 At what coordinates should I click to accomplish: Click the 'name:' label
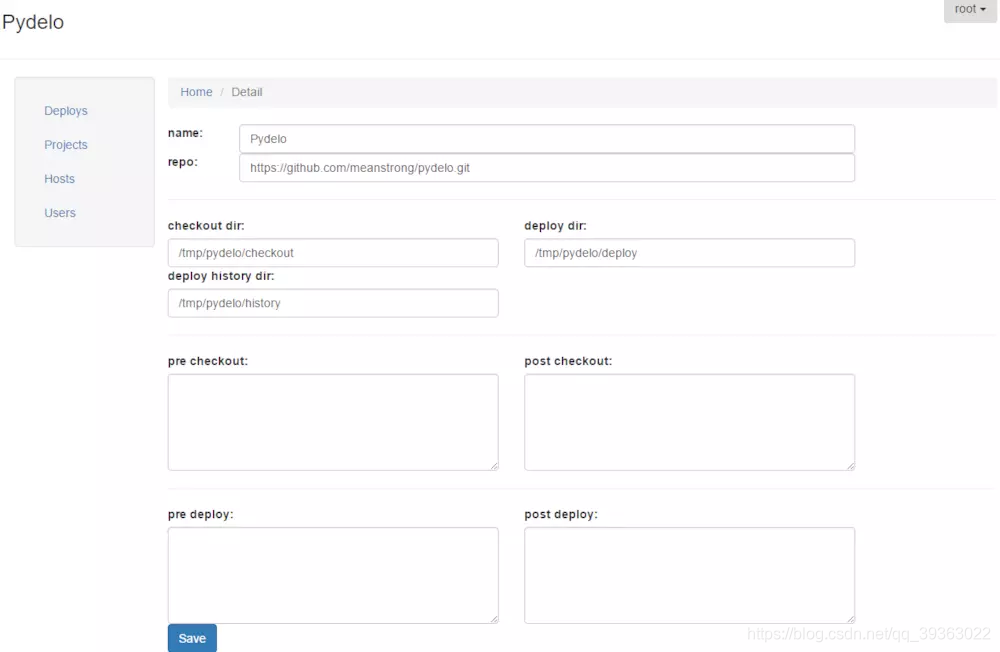coord(185,133)
